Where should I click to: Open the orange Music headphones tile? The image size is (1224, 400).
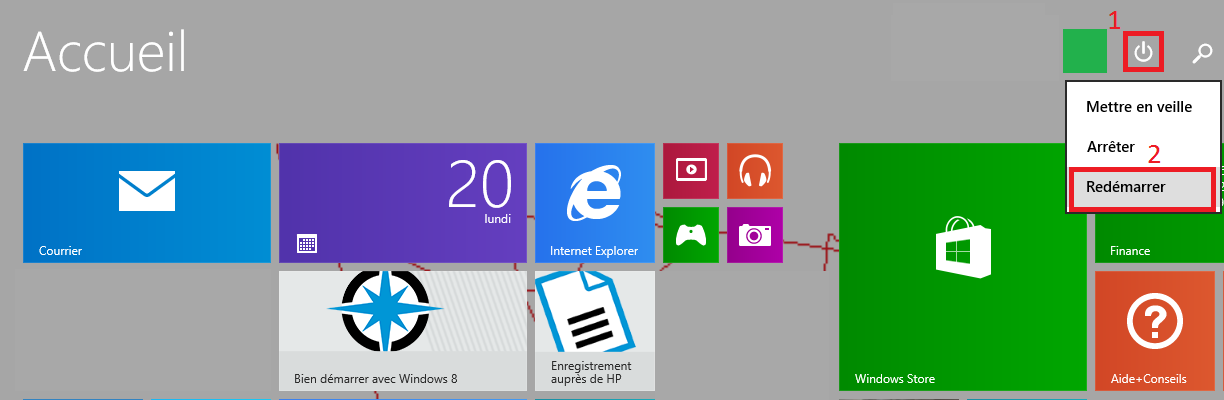click(755, 171)
